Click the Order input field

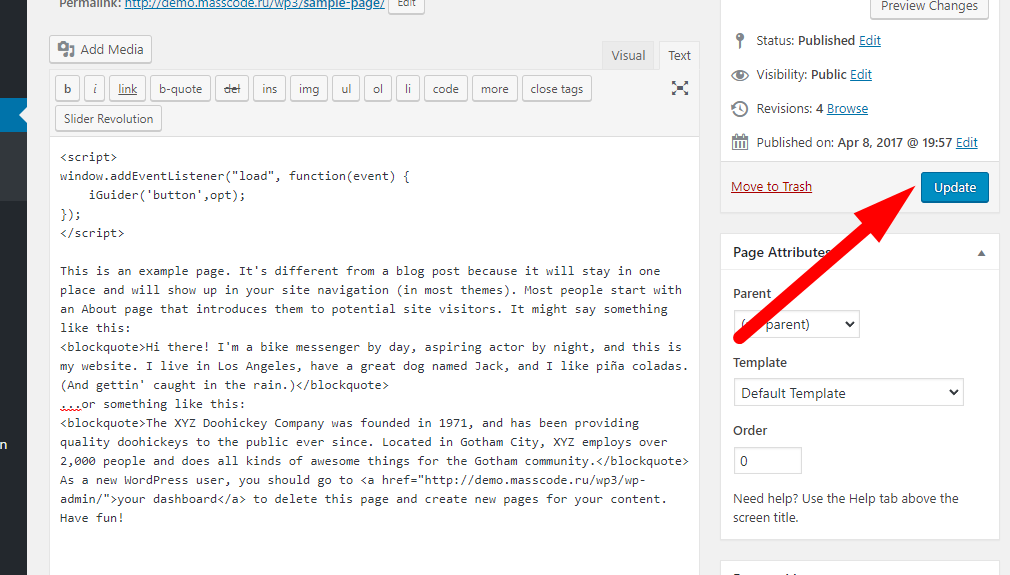click(x=767, y=461)
